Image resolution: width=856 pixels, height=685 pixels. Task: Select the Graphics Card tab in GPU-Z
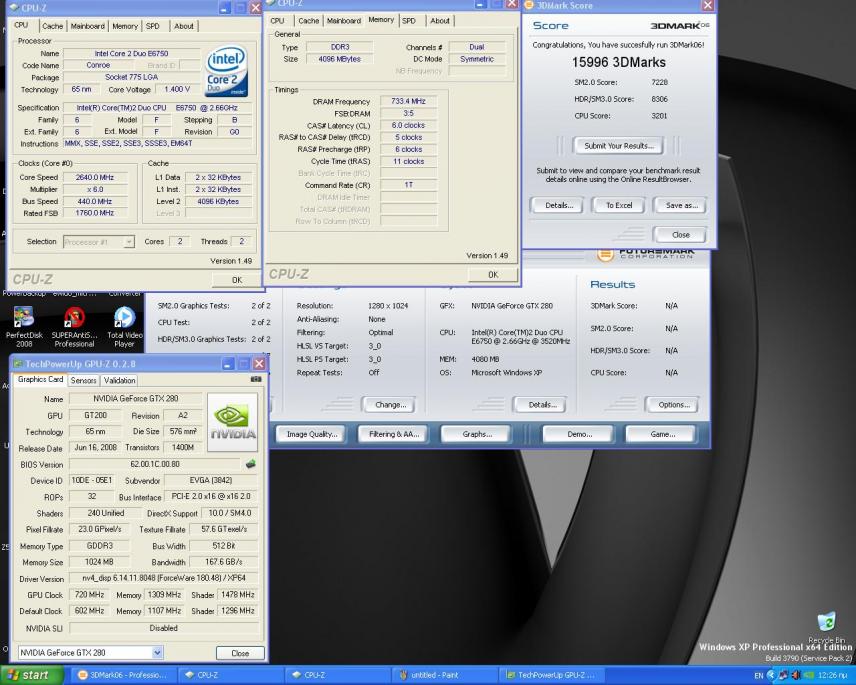[x=40, y=379]
